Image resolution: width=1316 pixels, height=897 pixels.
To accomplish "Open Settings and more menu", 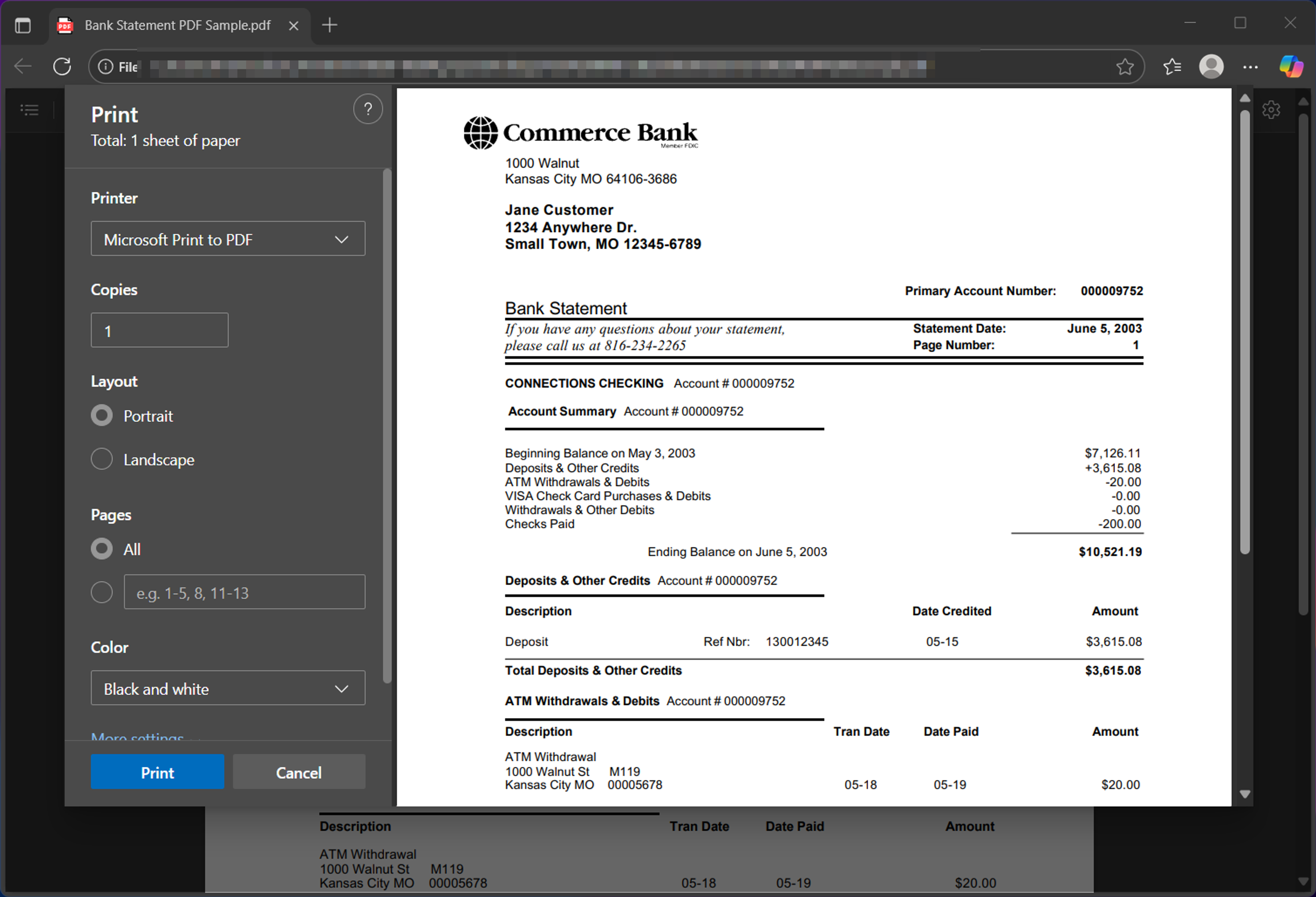I will pyautogui.click(x=1250, y=67).
